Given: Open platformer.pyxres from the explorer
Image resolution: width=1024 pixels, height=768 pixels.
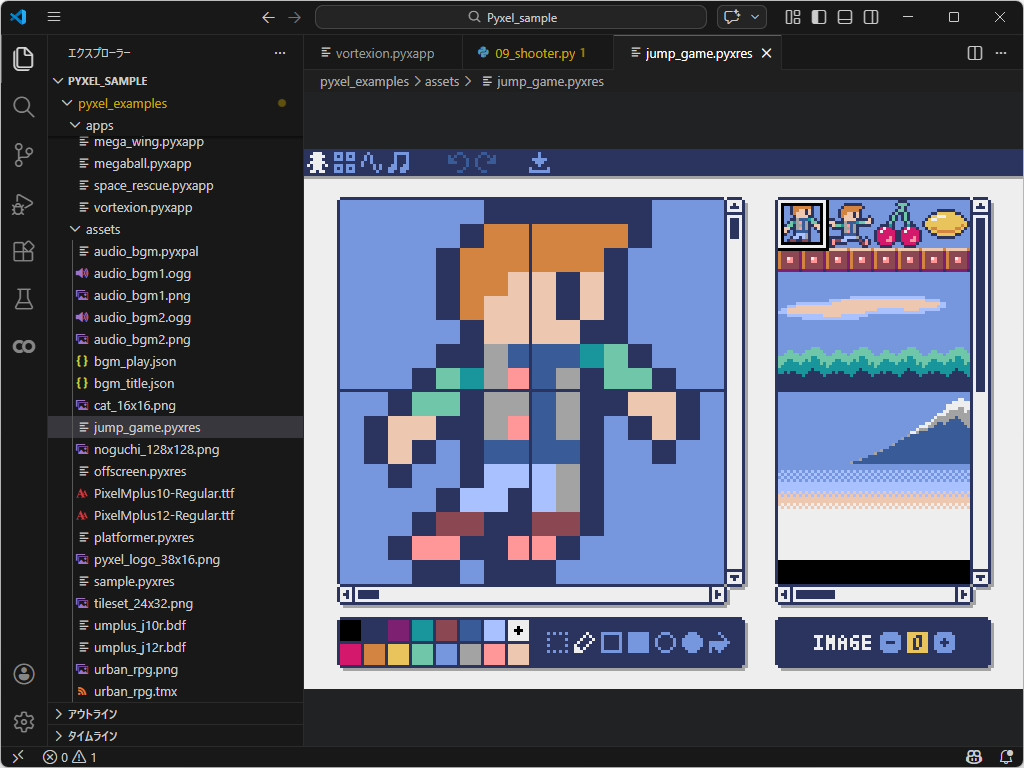Looking at the screenshot, I should coord(143,537).
